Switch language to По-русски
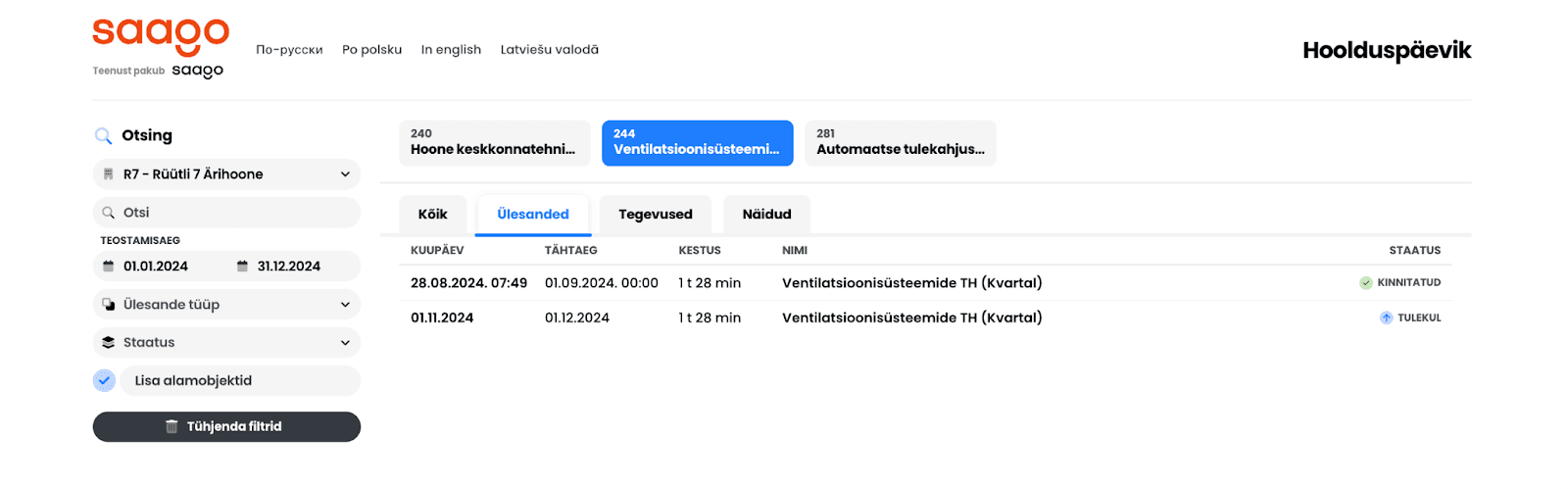Viewport: 1568px width, 489px height. [289, 50]
